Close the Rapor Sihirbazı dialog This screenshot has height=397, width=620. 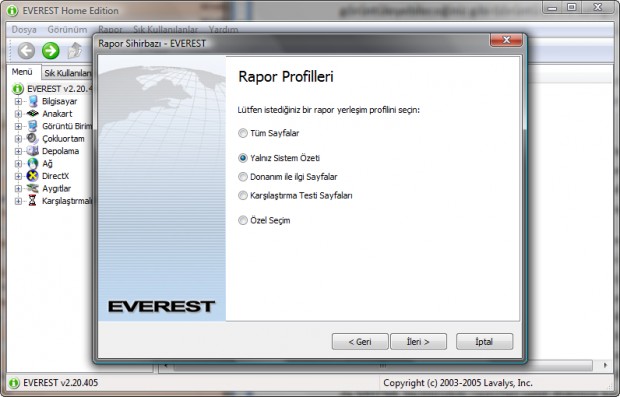tap(506, 40)
